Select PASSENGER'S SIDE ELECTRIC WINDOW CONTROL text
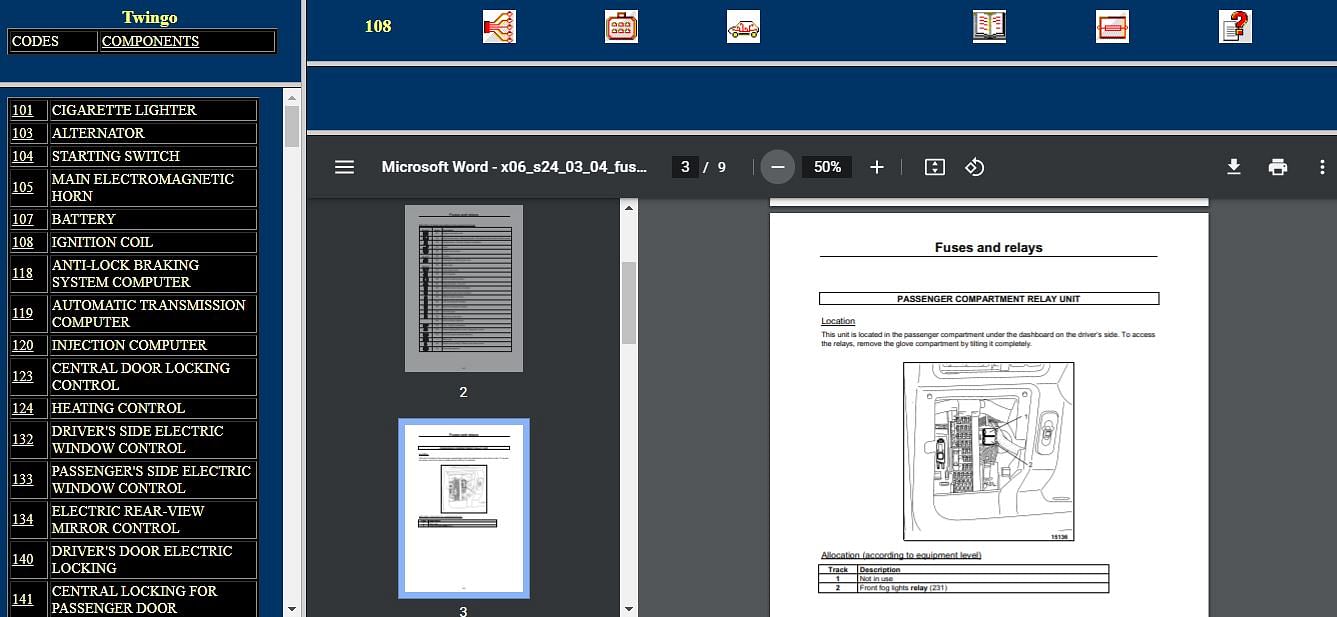Image resolution: width=1337 pixels, height=617 pixels. [x=151, y=479]
